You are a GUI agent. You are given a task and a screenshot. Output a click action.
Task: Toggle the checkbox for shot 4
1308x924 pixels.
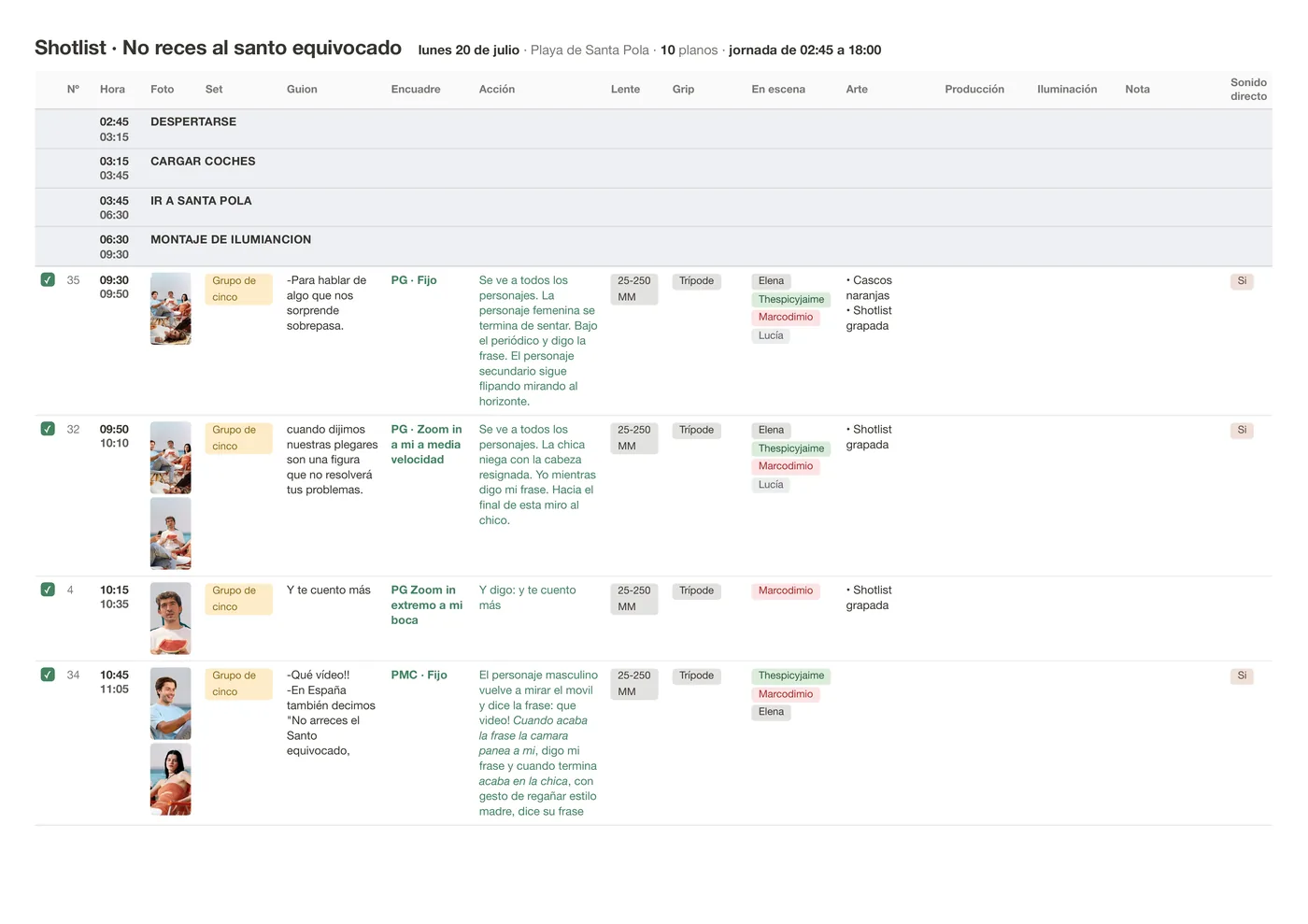tap(48, 590)
